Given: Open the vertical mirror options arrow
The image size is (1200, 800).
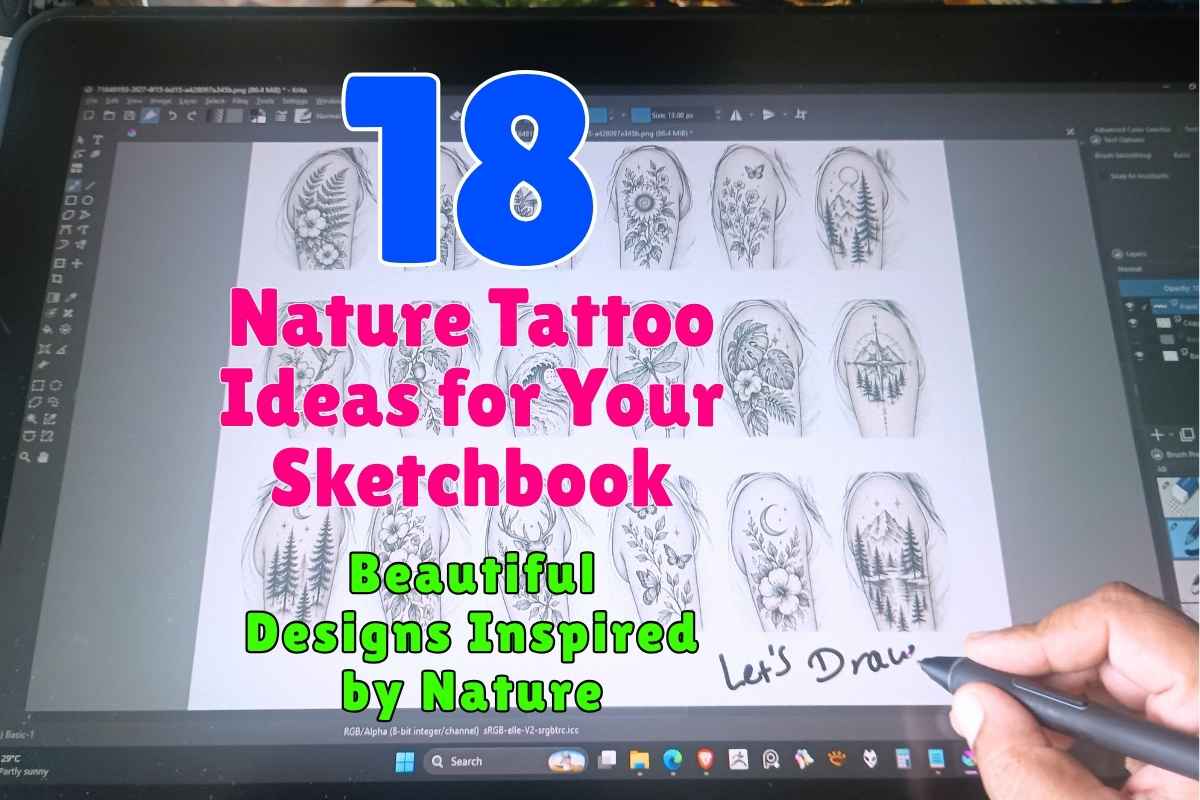Looking at the screenshot, I should coord(785,114).
